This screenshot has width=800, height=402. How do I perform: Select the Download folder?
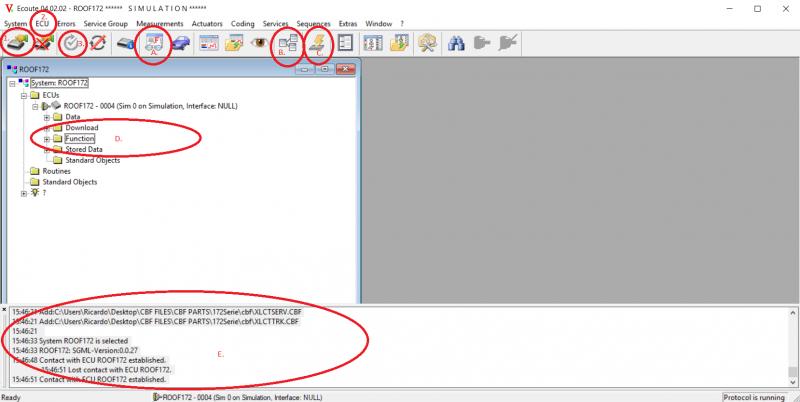click(x=82, y=128)
